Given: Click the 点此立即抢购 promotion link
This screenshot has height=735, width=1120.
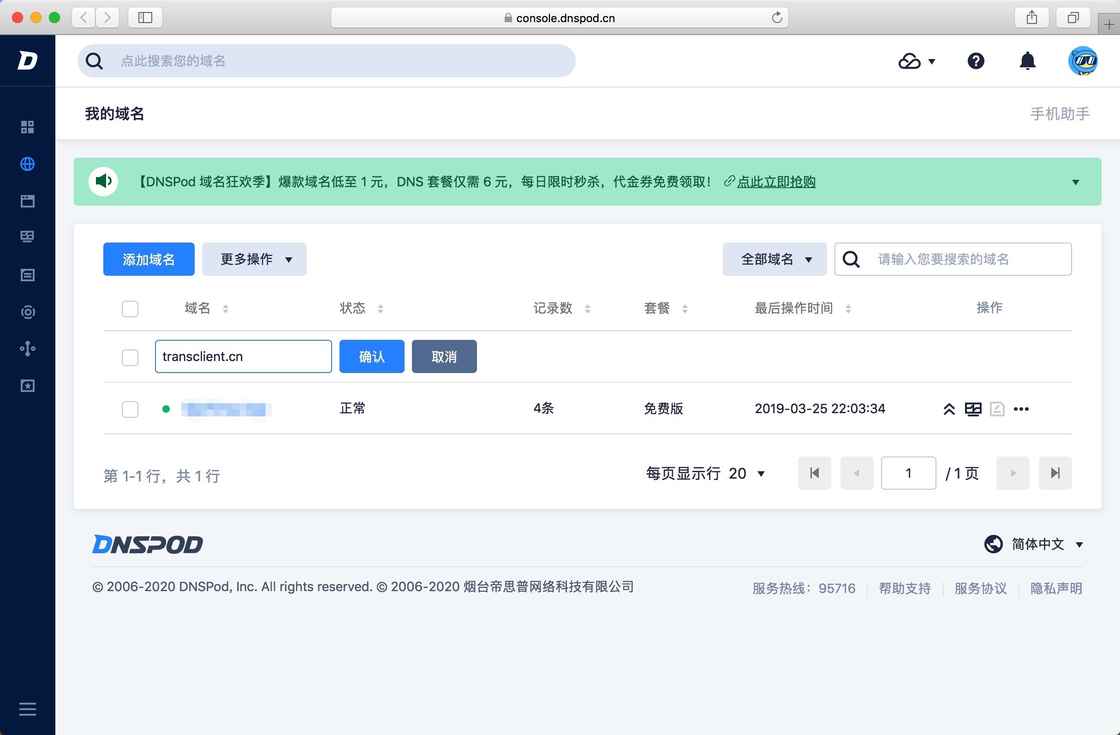Looking at the screenshot, I should tap(776, 182).
